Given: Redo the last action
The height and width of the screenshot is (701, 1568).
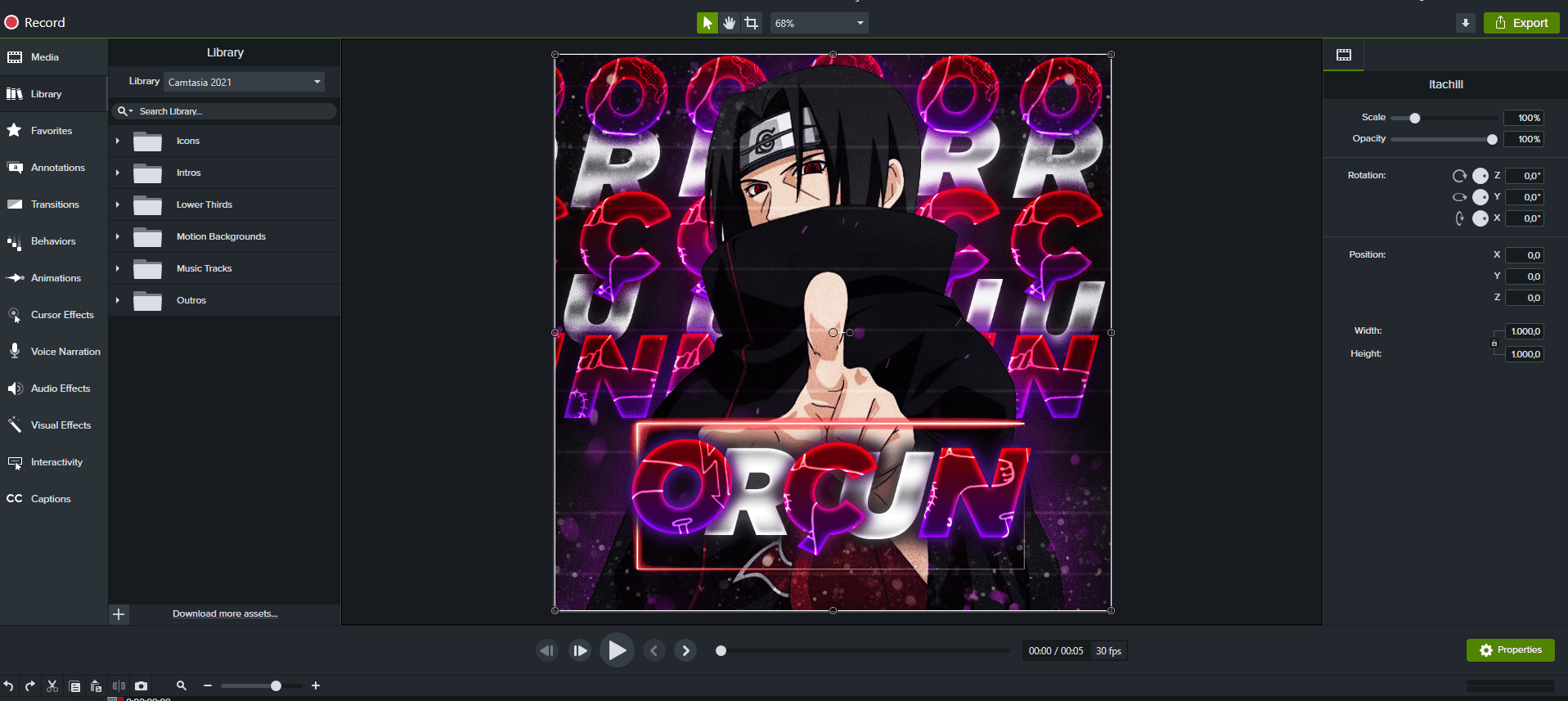Looking at the screenshot, I should (x=30, y=686).
